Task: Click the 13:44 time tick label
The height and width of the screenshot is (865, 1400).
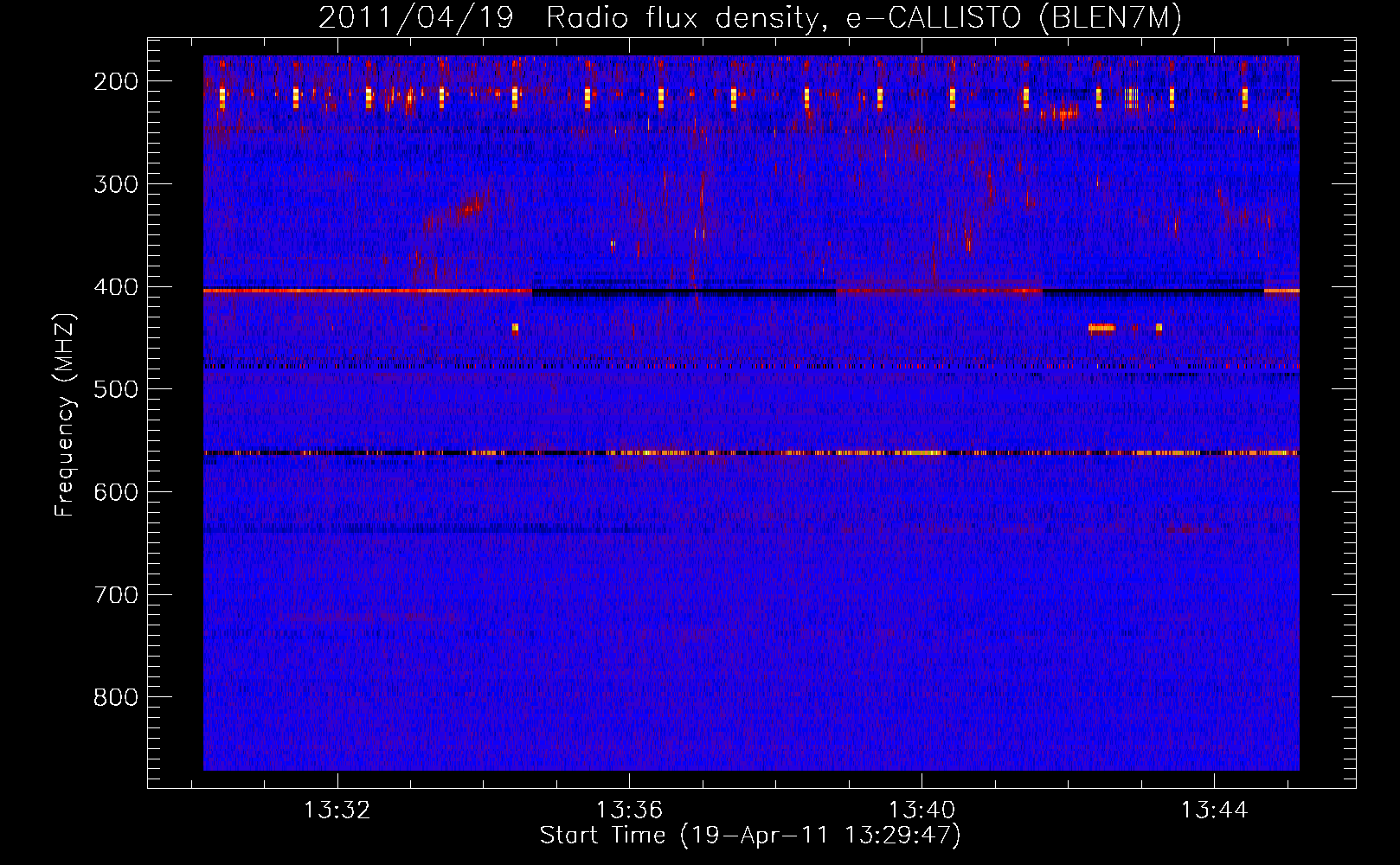Action: pos(1215,810)
